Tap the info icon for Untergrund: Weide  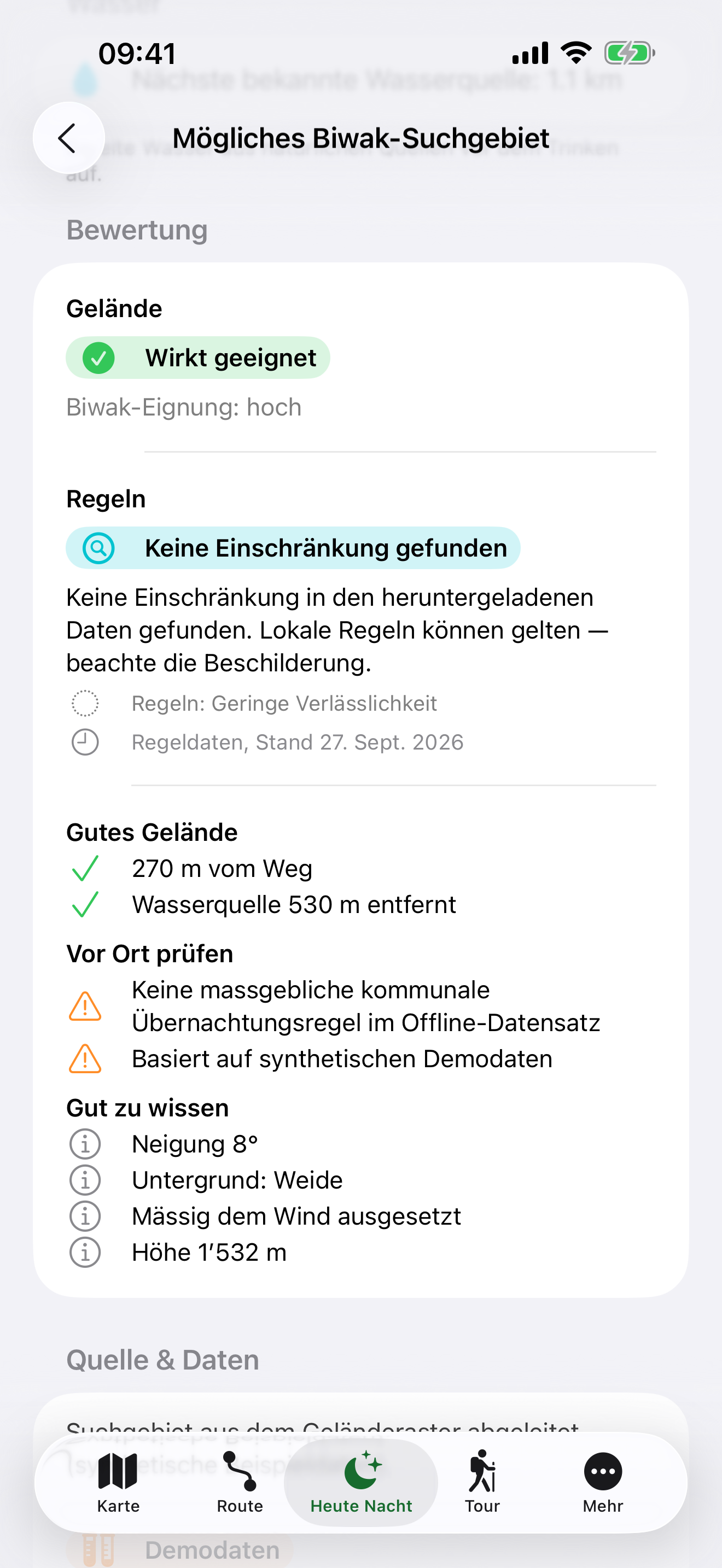(85, 1180)
